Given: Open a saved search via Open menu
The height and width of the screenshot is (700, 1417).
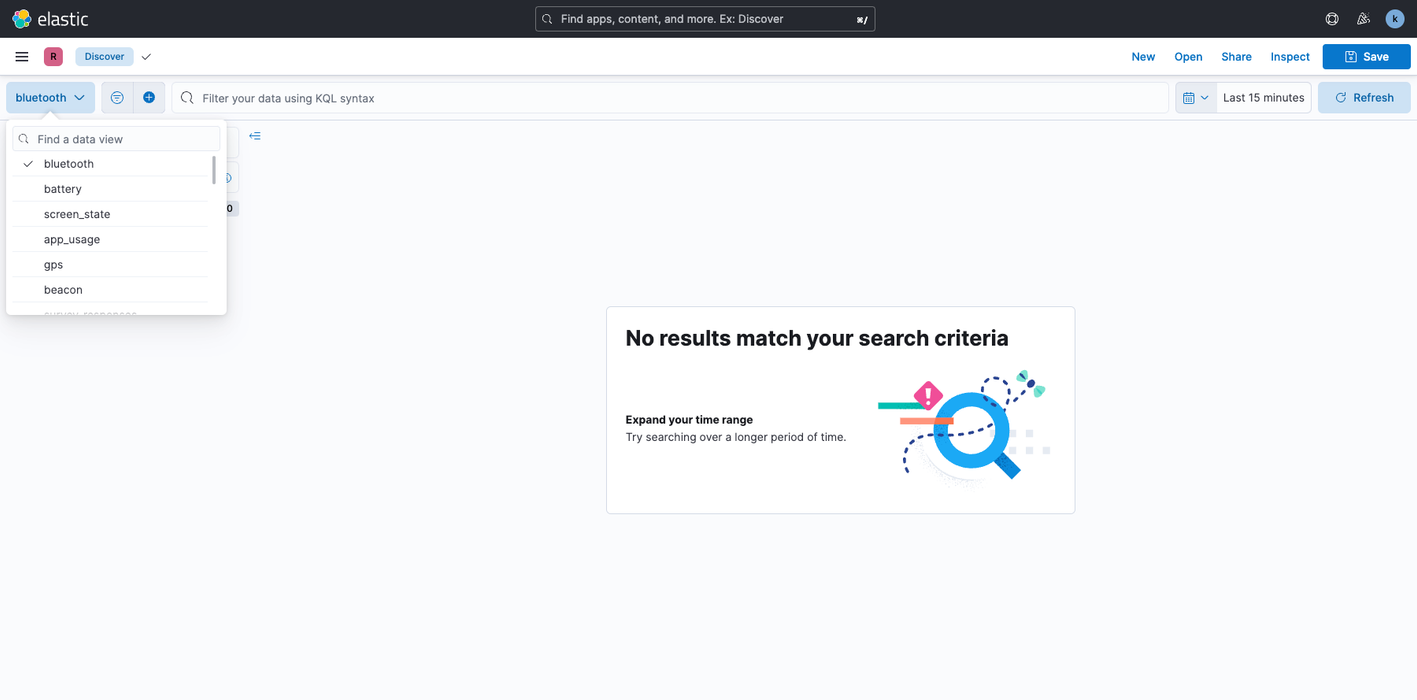Looking at the screenshot, I should pyautogui.click(x=1188, y=56).
